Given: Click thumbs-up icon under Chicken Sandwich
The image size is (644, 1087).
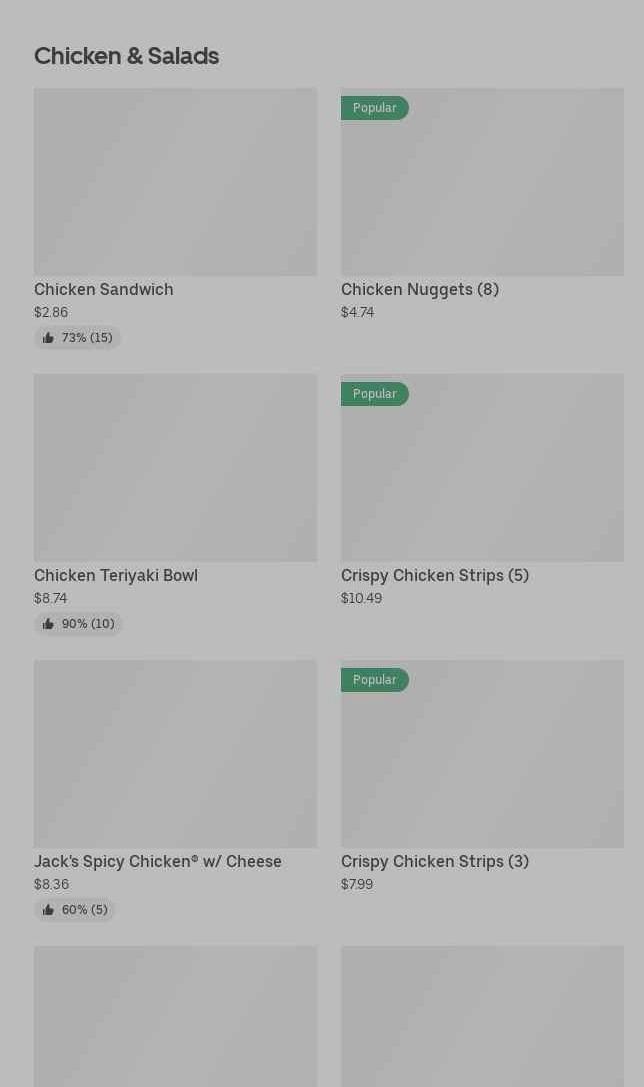Looking at the screenshot, I should click(48, 338).
